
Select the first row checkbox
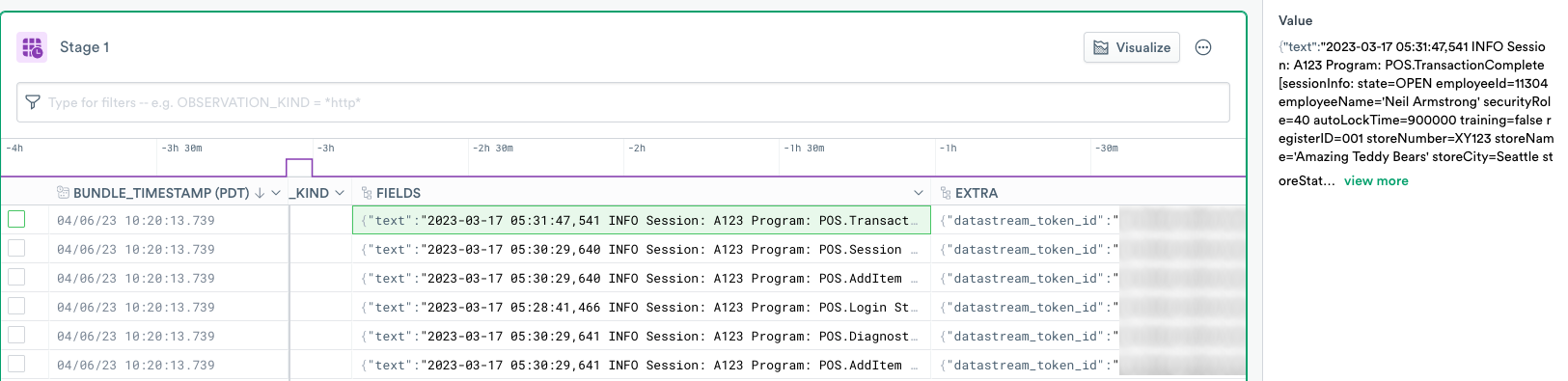(x=16, y=220)
